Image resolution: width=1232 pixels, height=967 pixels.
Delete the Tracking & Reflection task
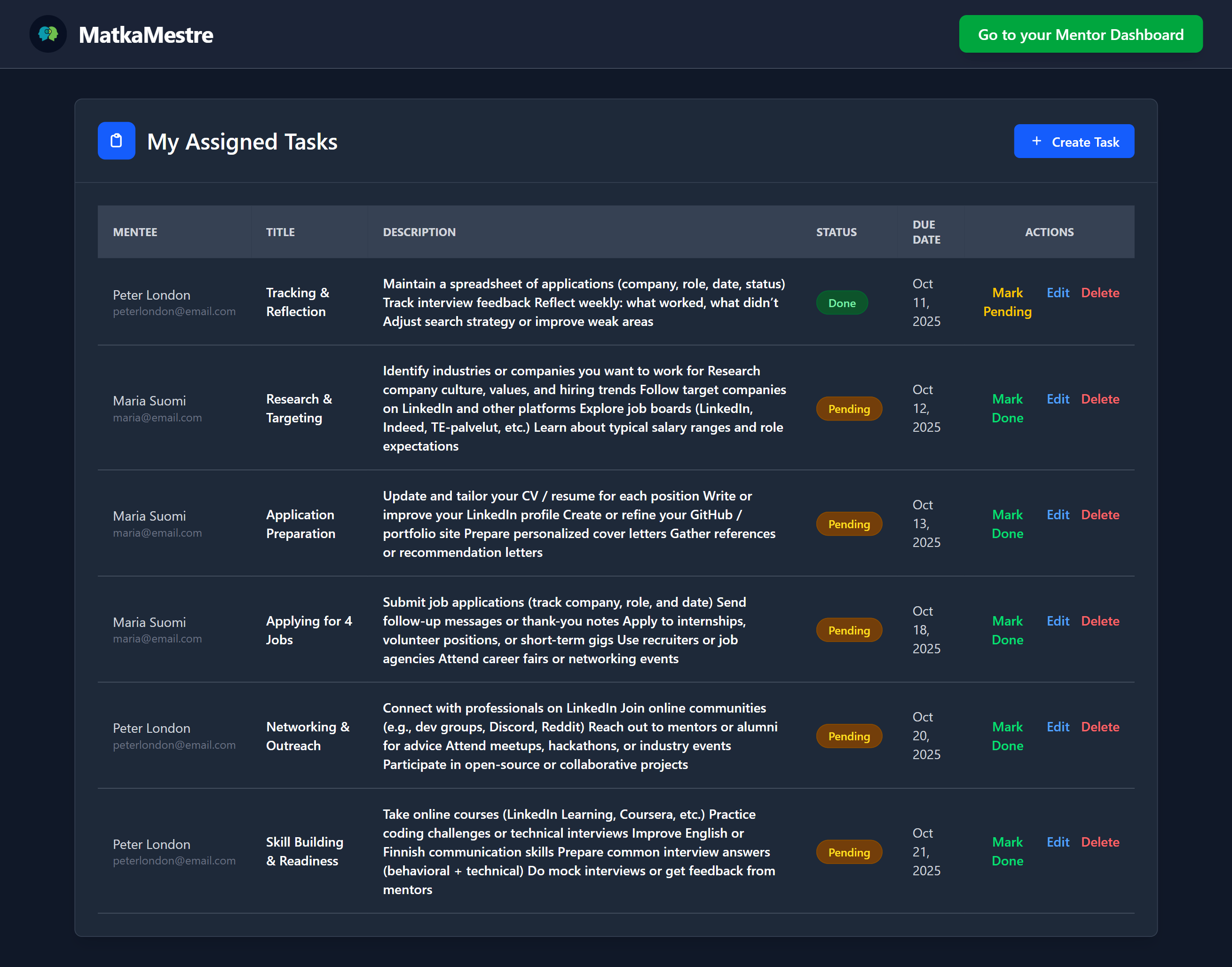click(1099, 293)
